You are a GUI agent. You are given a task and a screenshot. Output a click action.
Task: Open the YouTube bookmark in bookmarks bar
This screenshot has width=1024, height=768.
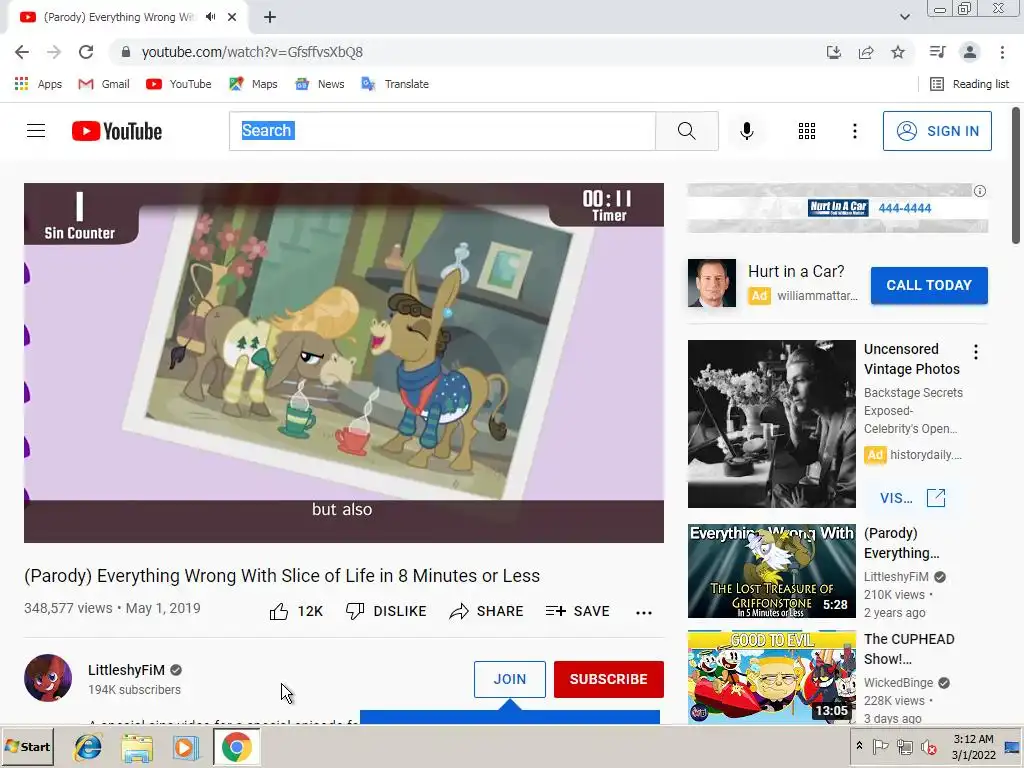(179, 84)
